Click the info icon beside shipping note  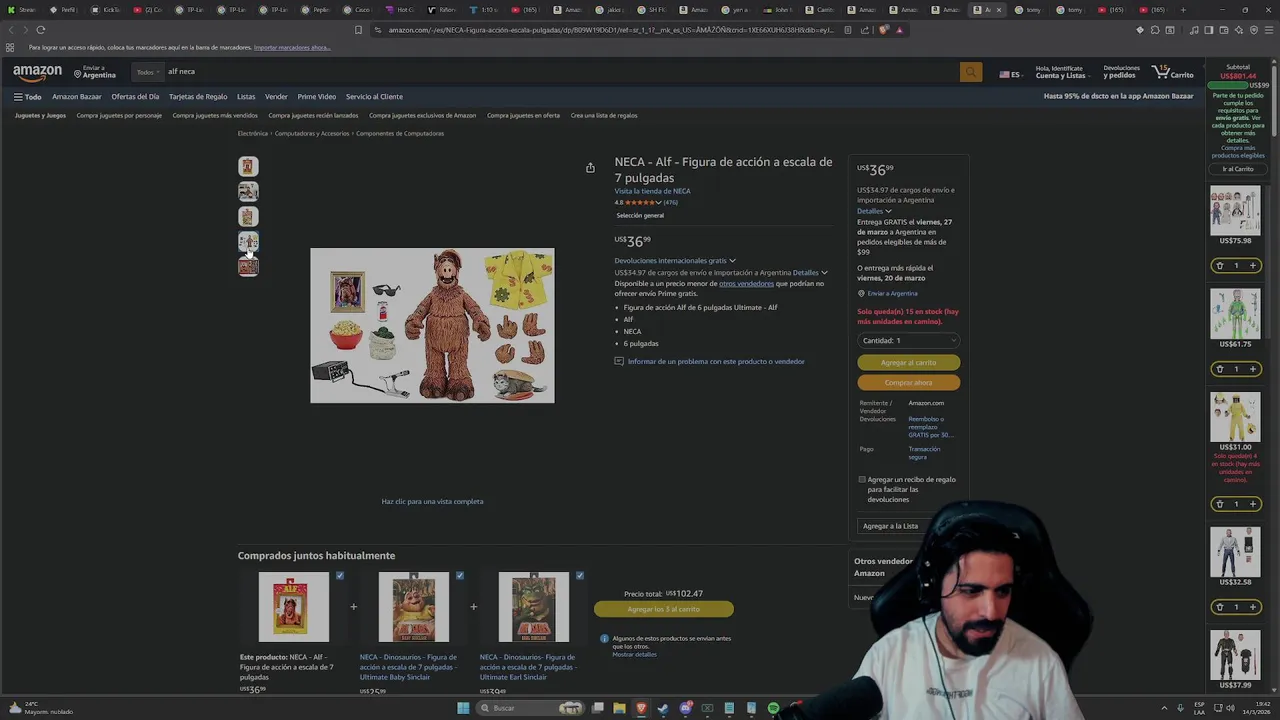click(x=604, y=638)
